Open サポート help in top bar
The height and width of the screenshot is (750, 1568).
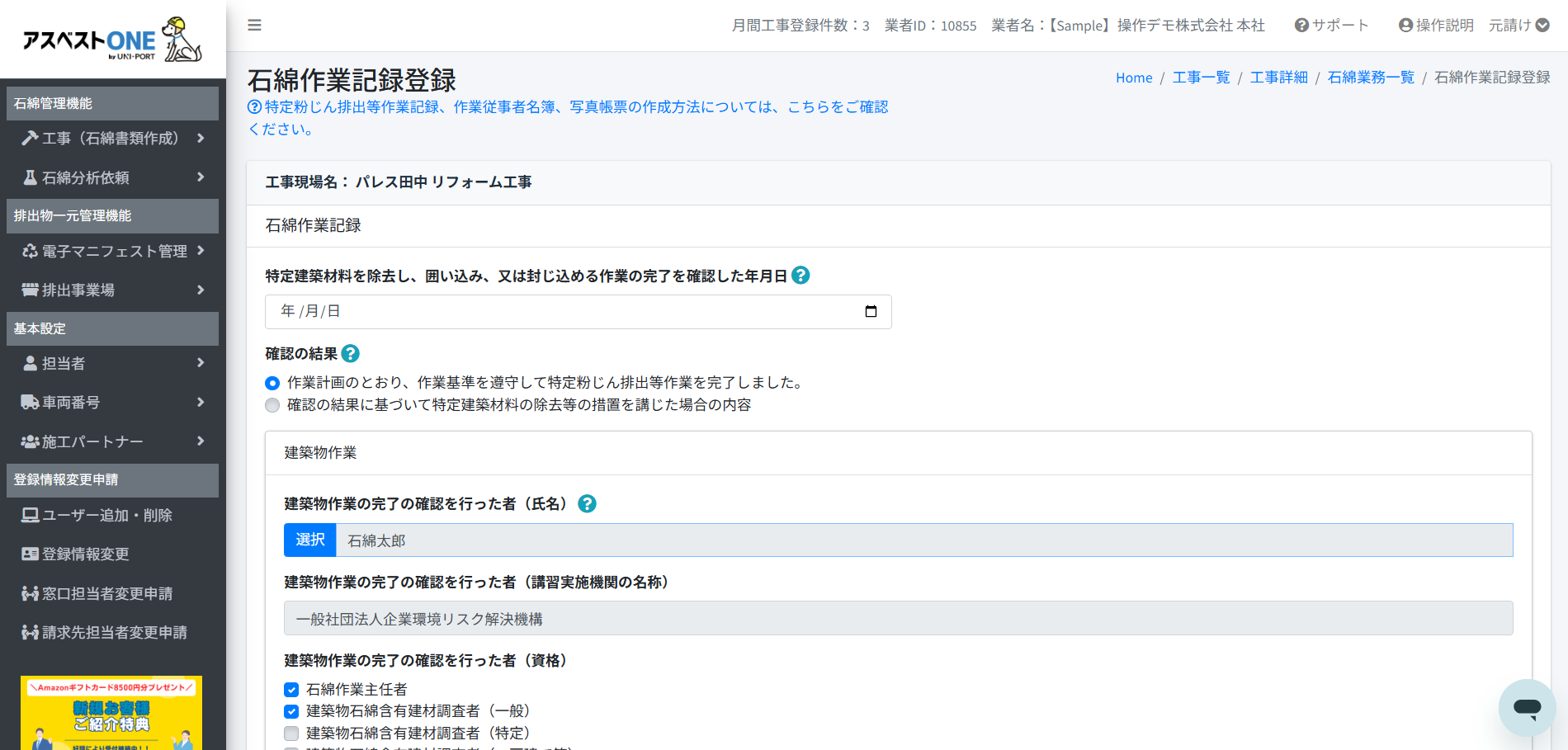[1331, 26]
